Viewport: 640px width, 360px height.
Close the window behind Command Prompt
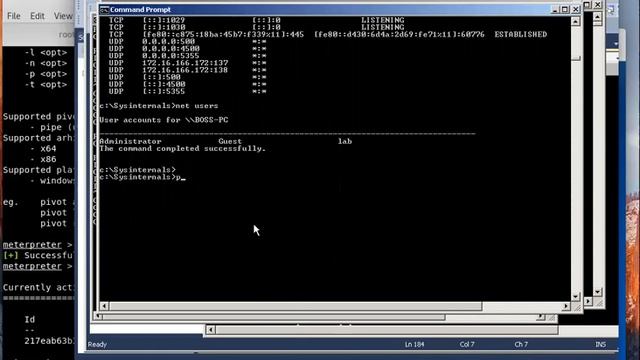pyautogui.click(x=598, y=4)
